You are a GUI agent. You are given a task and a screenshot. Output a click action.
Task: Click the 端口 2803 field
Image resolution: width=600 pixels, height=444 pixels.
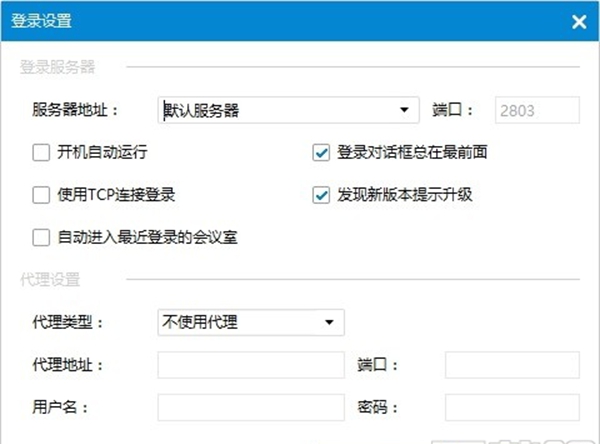[537, 110]
